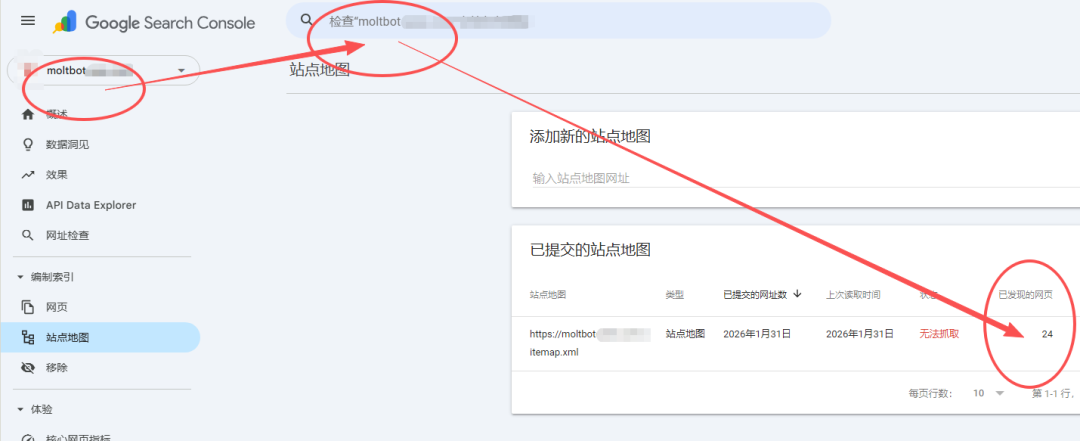
Task: Open the moltbot property selector dropdown
Action: (103, 70)
